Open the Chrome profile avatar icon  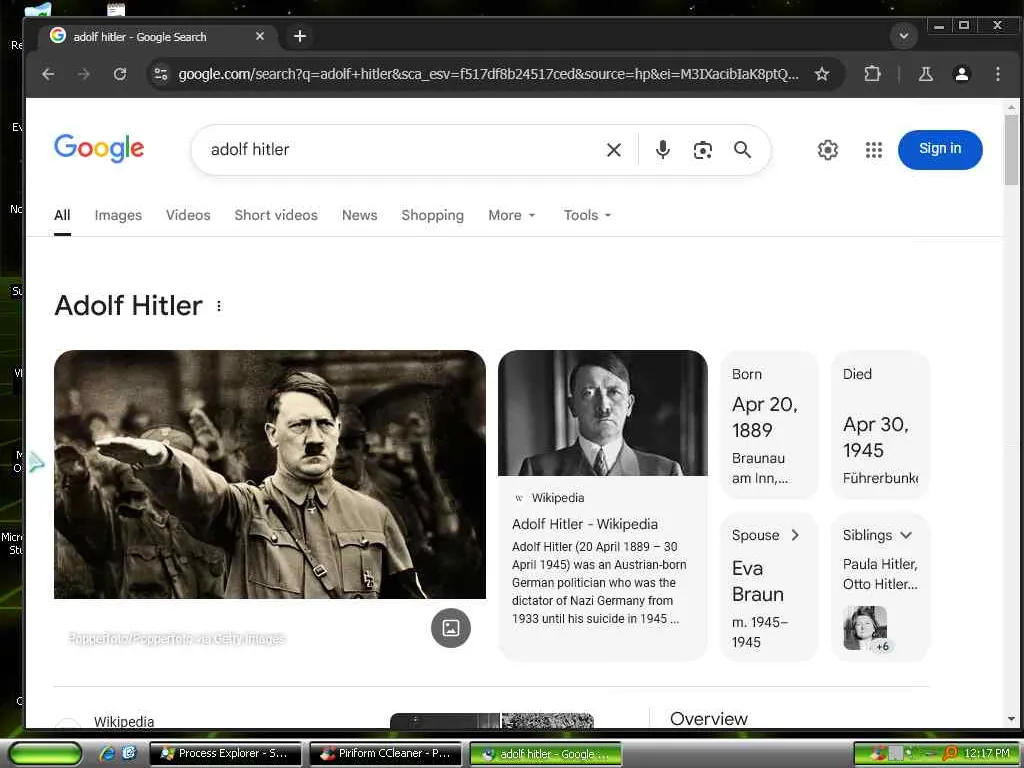(x=961, y=74)
